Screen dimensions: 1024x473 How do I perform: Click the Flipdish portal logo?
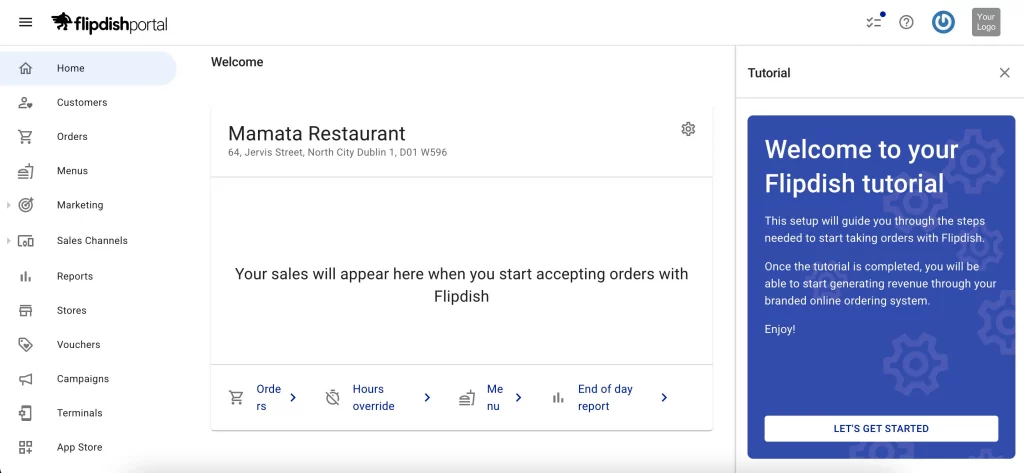click(109, 23)
